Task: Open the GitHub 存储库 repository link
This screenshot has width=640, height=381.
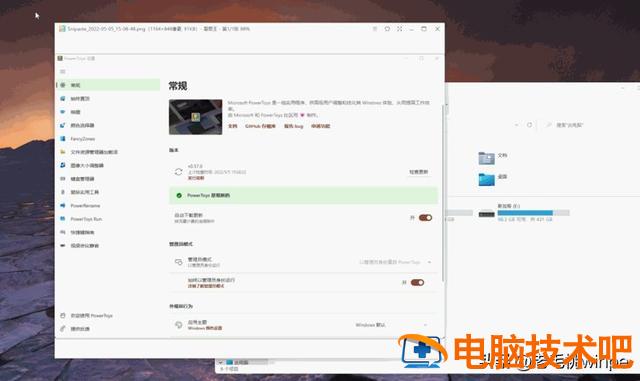Action: (x=260, y=126)
